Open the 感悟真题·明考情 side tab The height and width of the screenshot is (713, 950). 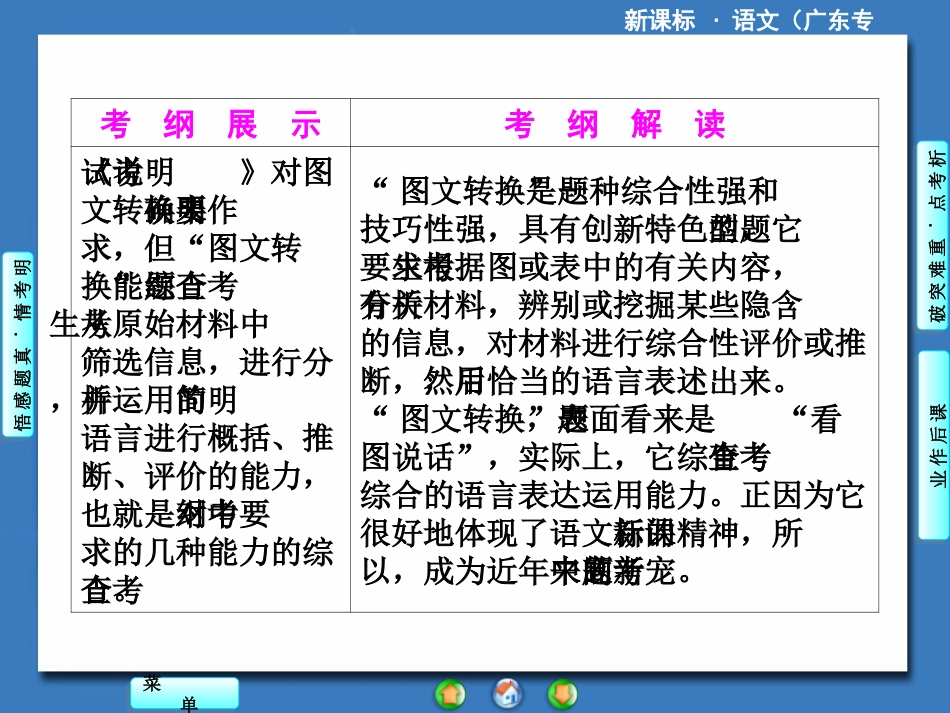pos(18,344)
